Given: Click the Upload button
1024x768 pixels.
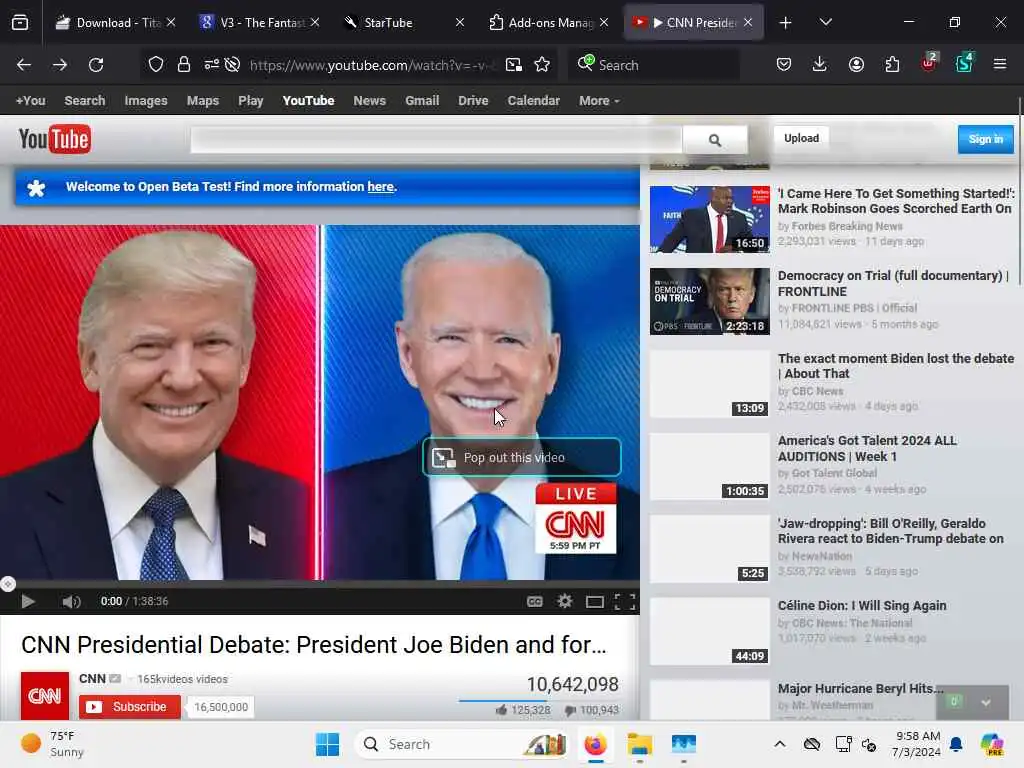Looking at the screenshot, I should (801, 138).
